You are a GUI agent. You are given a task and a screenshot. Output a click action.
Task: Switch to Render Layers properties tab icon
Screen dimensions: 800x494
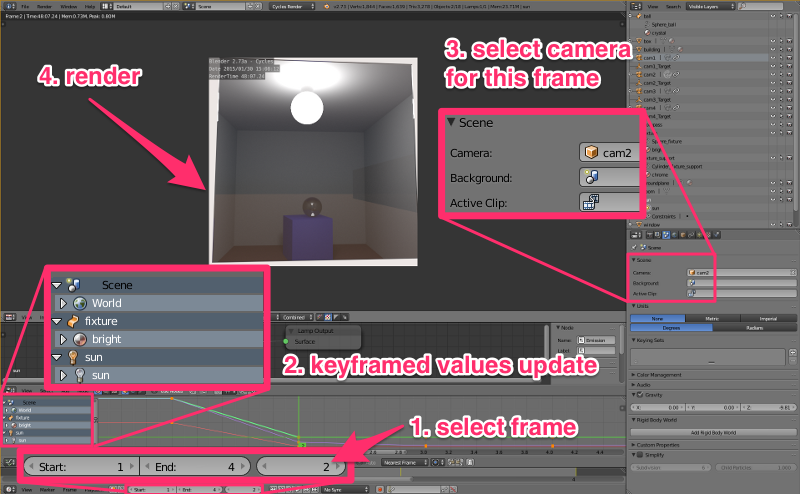[x=658, y=235]
